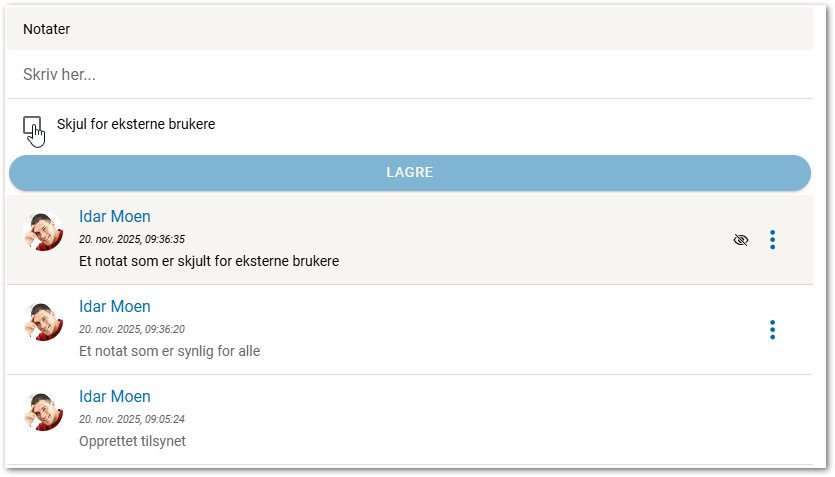This screenshot has width=835, height=477.
Task: Click the avatar beside "Opprettet tilsynet" note
Action: 43,411
